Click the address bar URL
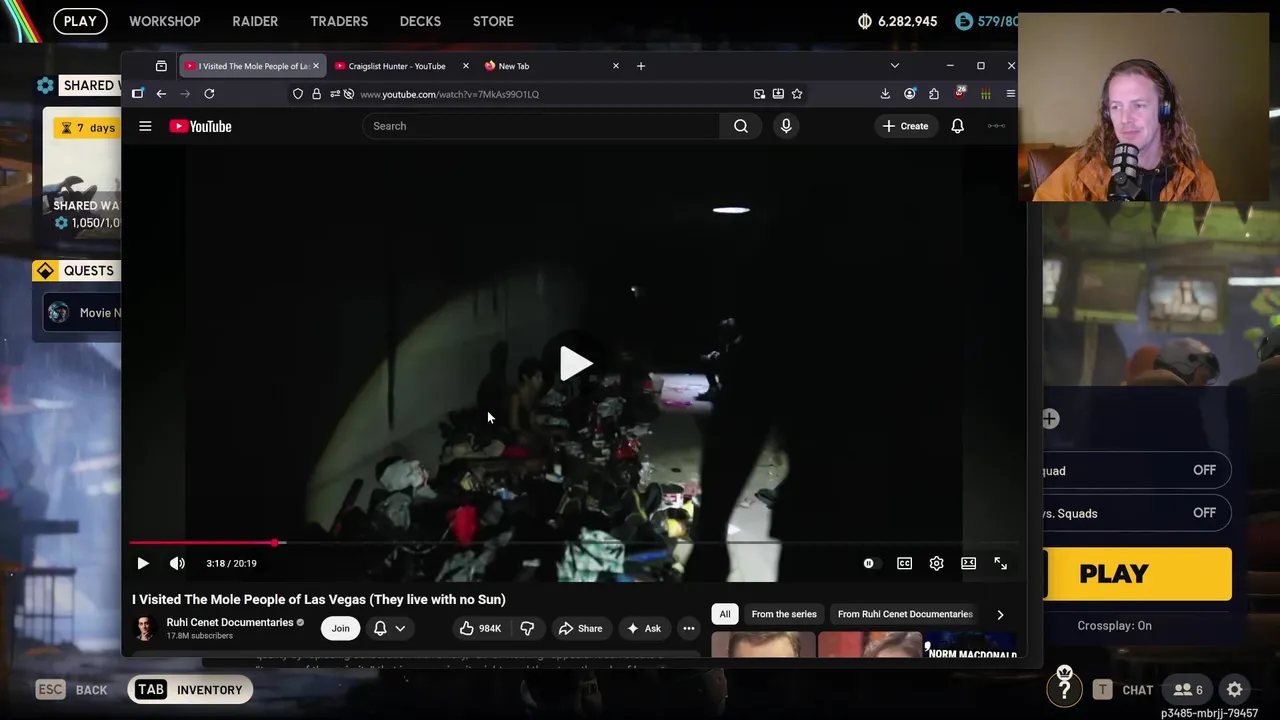 (449, 94)
